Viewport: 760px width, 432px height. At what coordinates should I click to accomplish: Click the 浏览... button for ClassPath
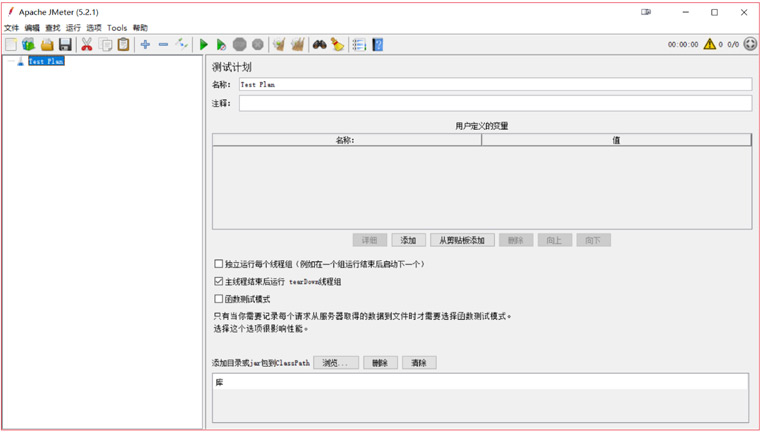tap(336, 363)
